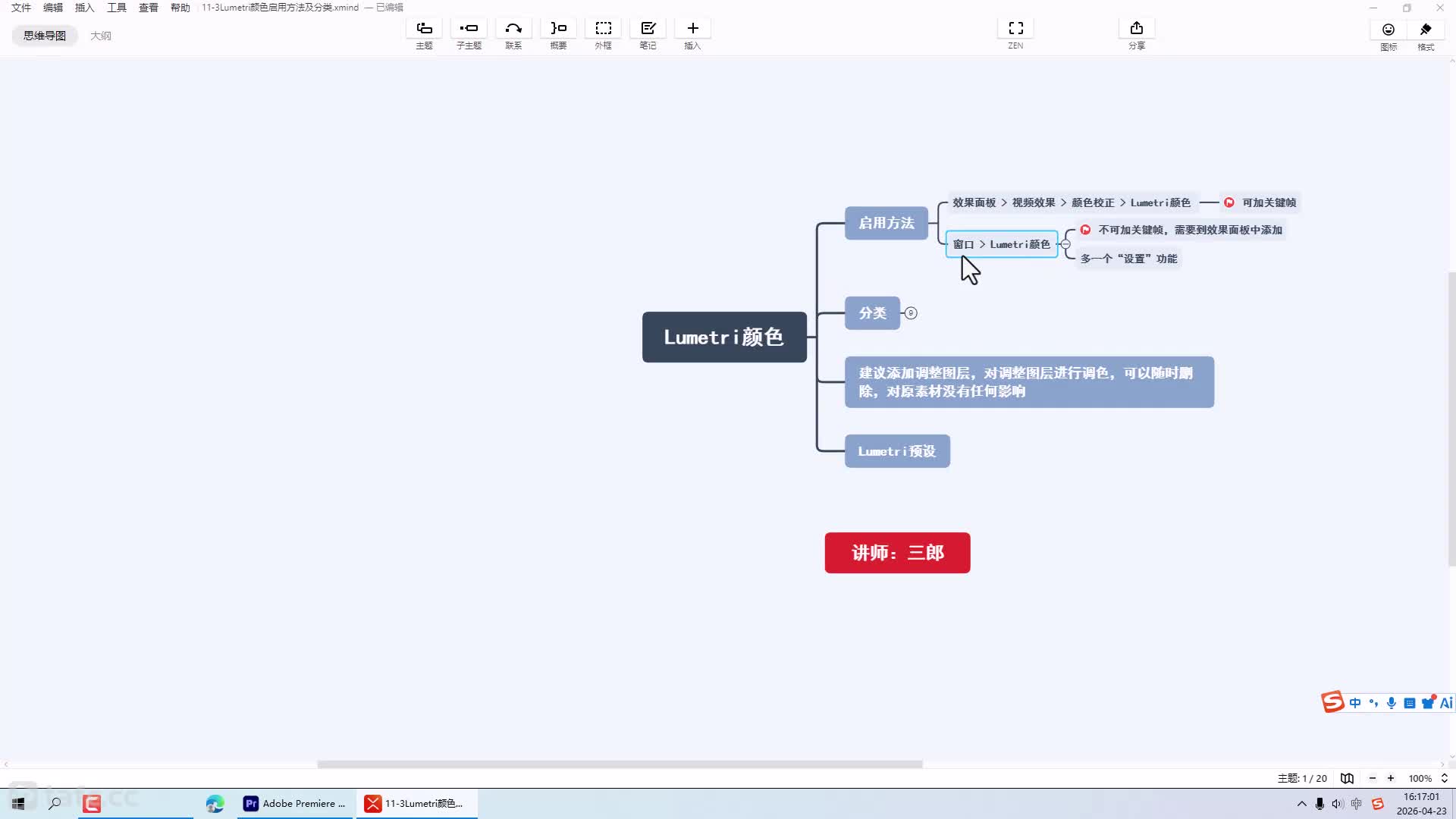Open the 插入 (Insert) plus menu
Viewport: 1456px width, 819px height.
(692, 29)
